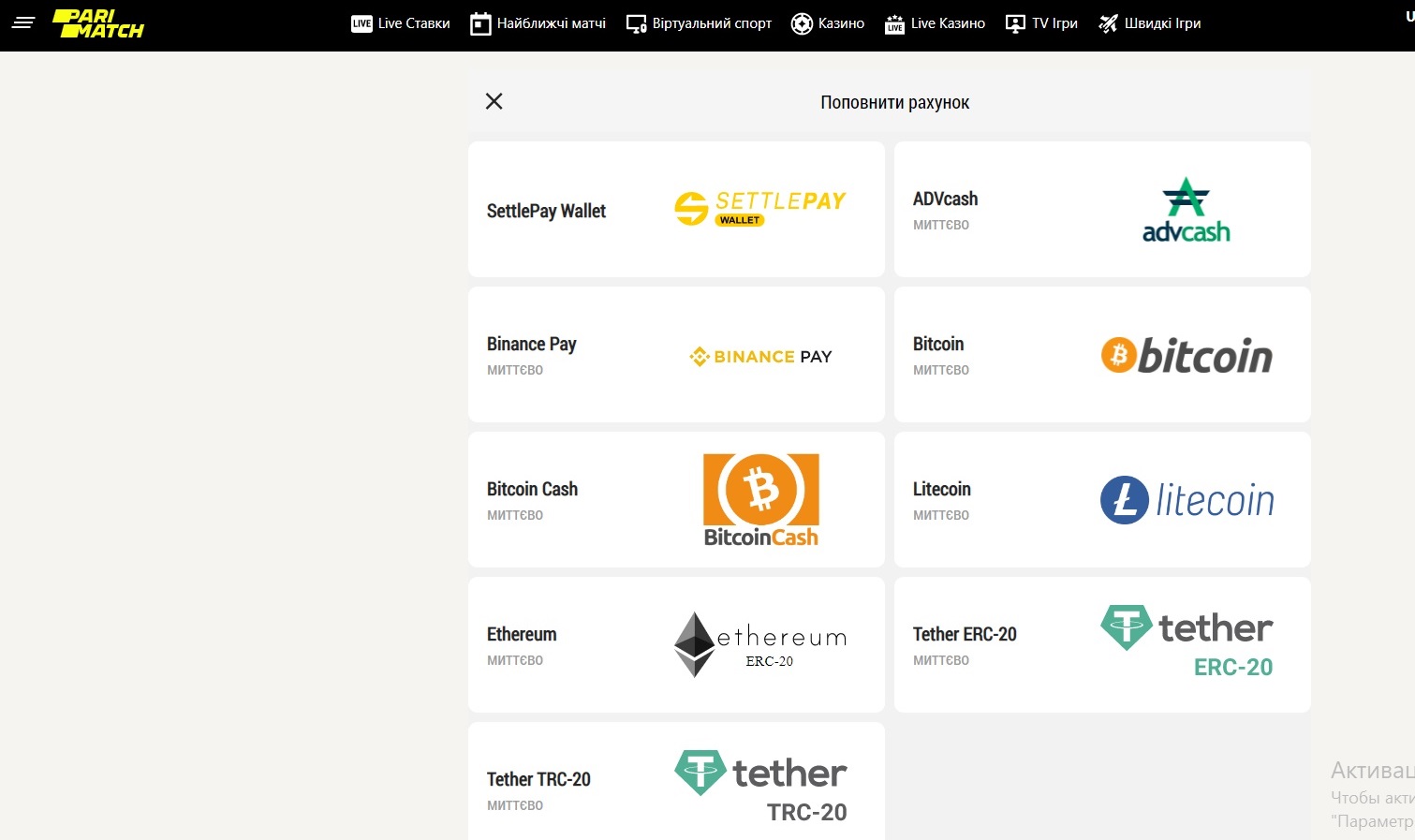Click the LIVE badge icon before Live Ставки
The image size is (1415, 840).
pos(361,23)
